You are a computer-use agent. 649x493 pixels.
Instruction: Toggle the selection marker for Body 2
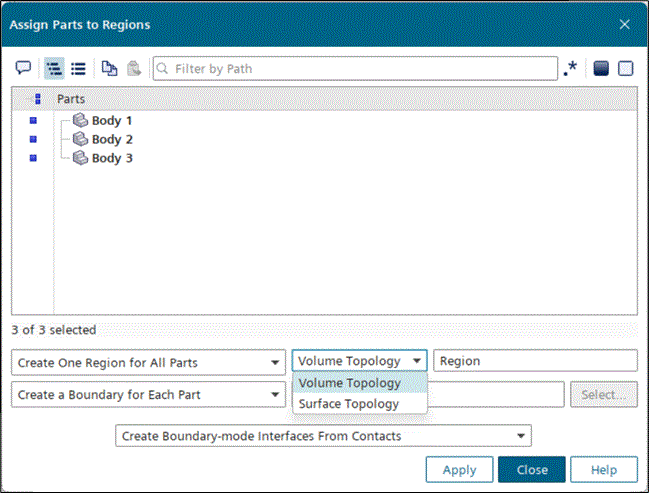point(32,140)
